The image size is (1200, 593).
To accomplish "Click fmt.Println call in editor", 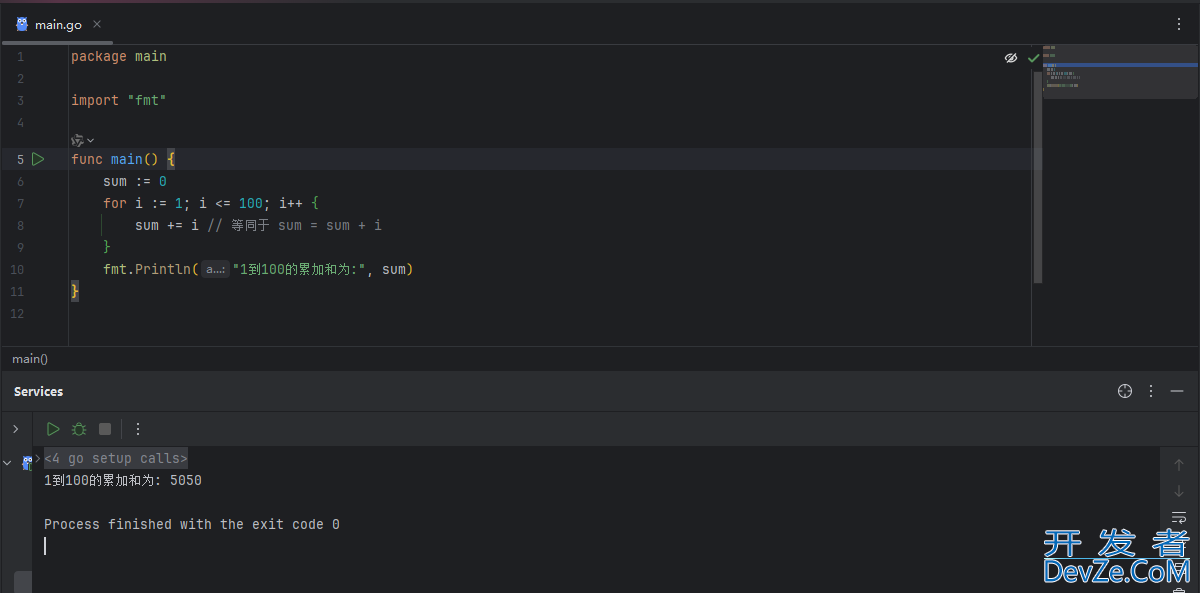I will coord(258,269).
